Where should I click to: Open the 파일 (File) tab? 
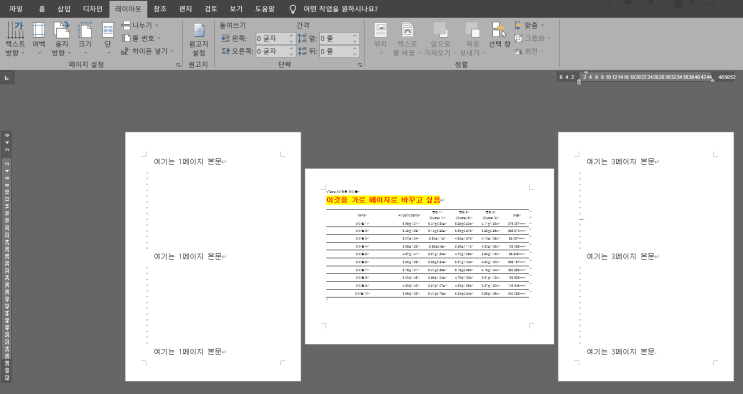click(16, 9)
